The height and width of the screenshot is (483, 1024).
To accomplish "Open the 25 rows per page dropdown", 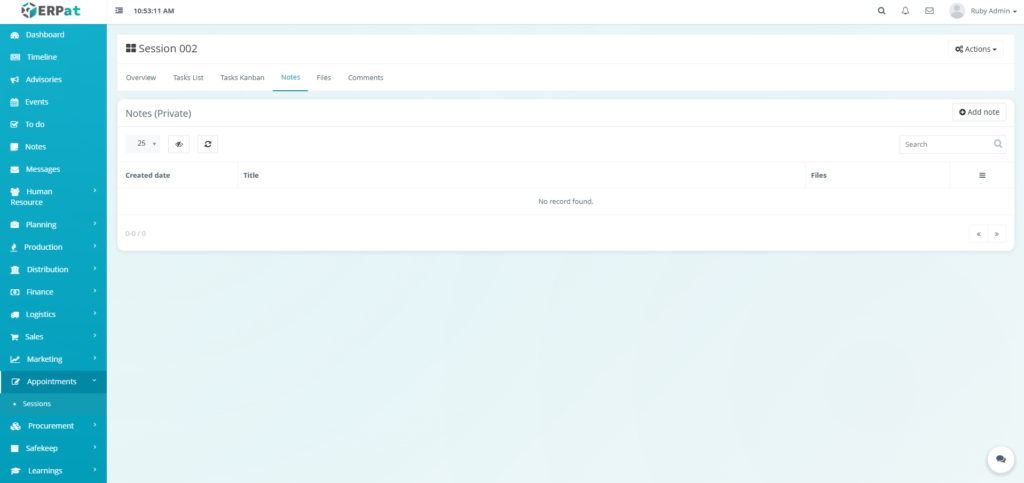I will (x=143, y=144).
